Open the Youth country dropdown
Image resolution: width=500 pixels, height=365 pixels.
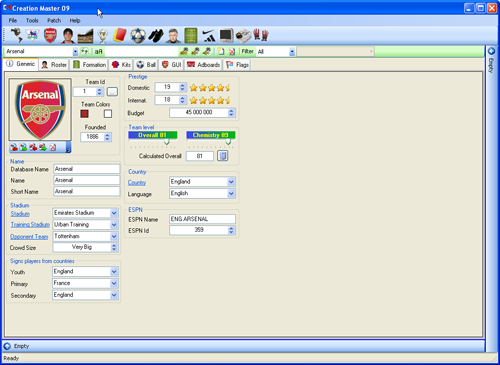114,272
